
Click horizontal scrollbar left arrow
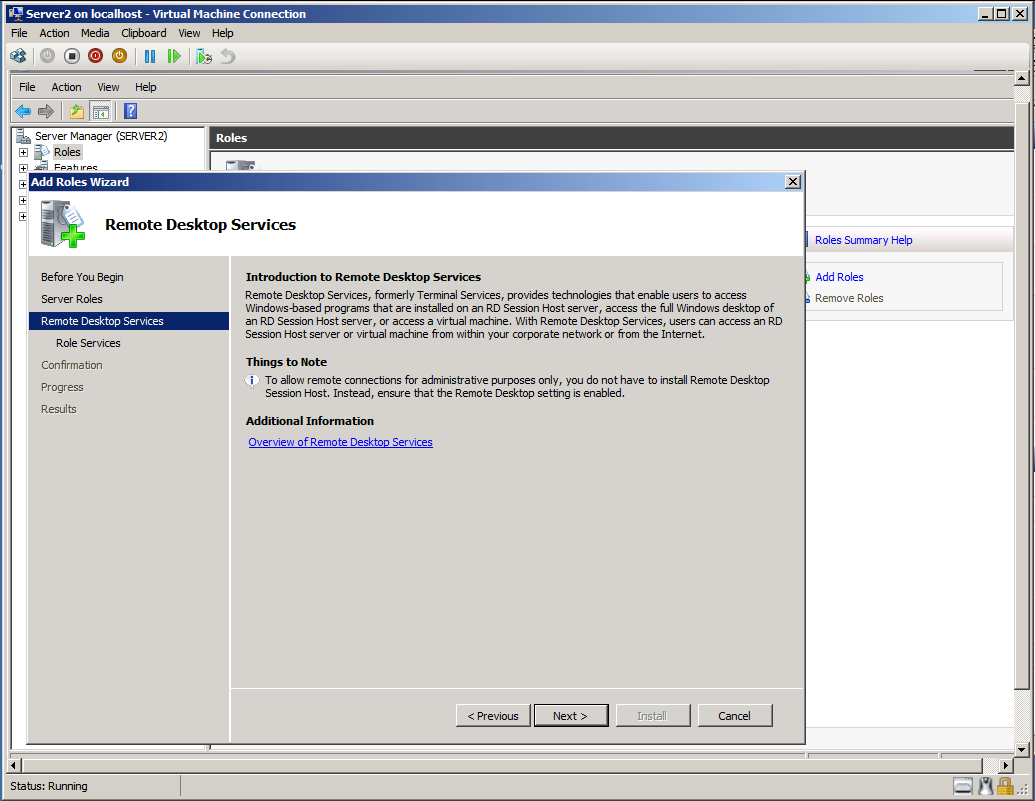[x=13, y=765]
